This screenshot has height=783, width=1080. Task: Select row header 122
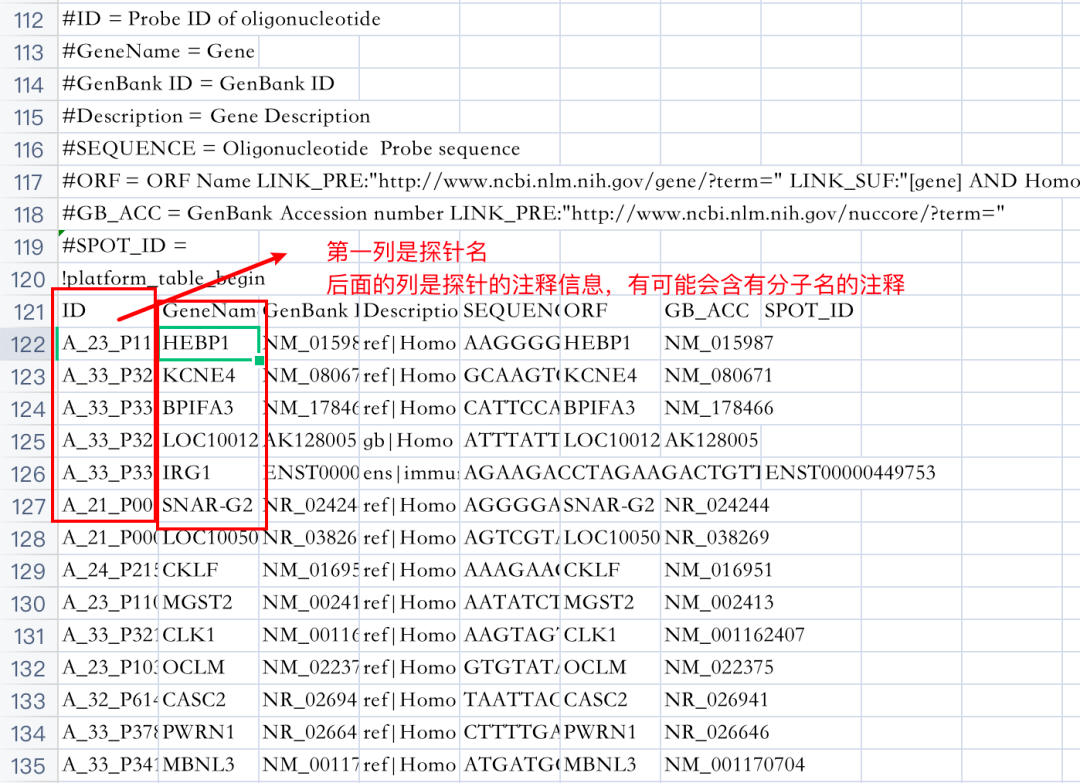[x=28, y=344]
